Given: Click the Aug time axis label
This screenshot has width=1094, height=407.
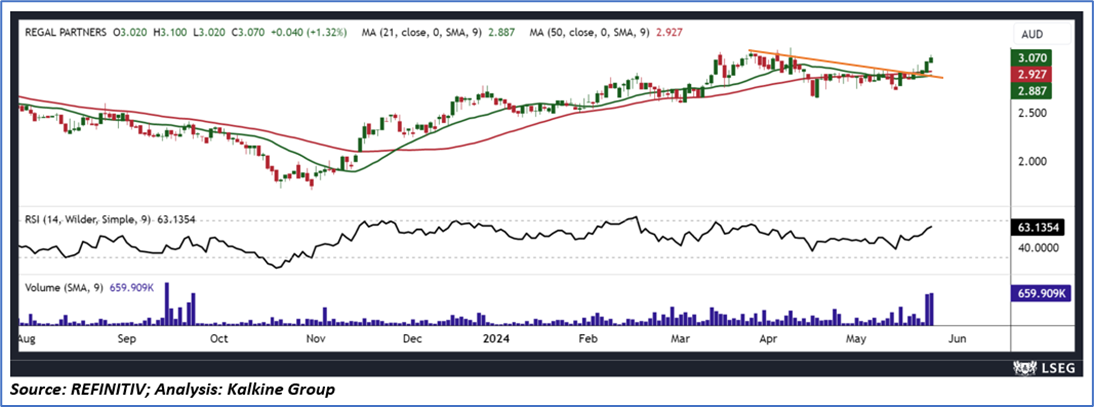Looking at the screenshot, I should 26,339.
